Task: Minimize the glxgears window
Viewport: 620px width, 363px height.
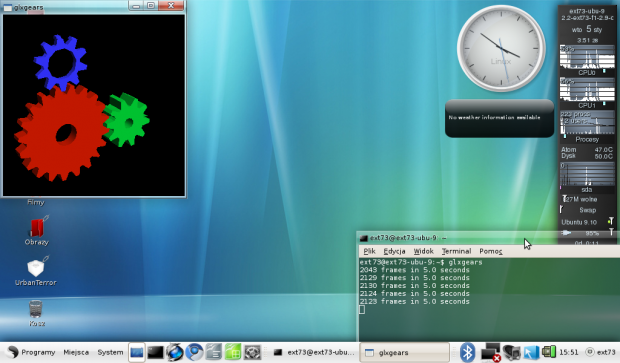Action: point(136,6)
